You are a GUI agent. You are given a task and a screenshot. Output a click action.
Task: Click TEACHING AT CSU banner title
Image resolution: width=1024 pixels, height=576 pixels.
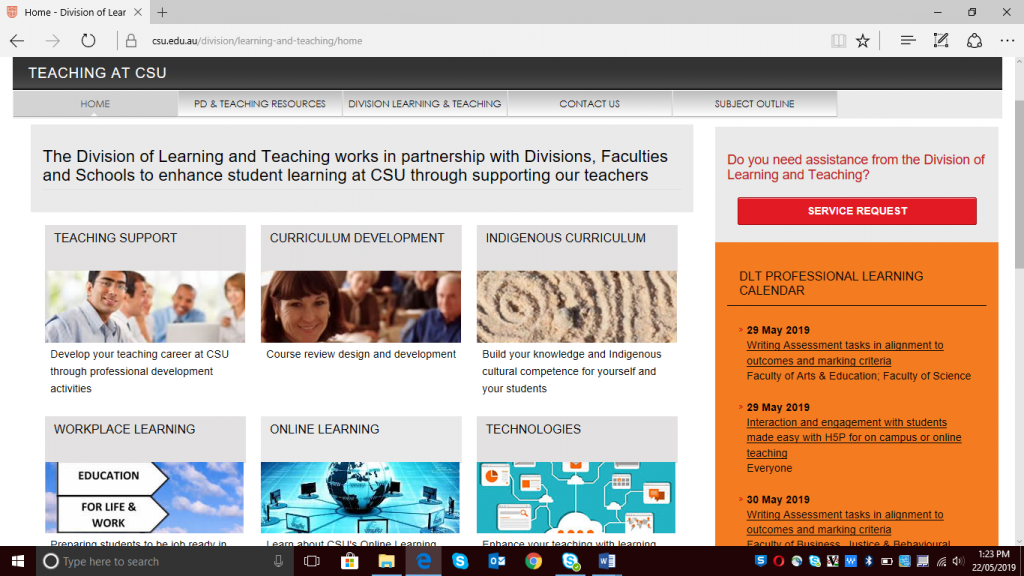[x=97, y=73]
